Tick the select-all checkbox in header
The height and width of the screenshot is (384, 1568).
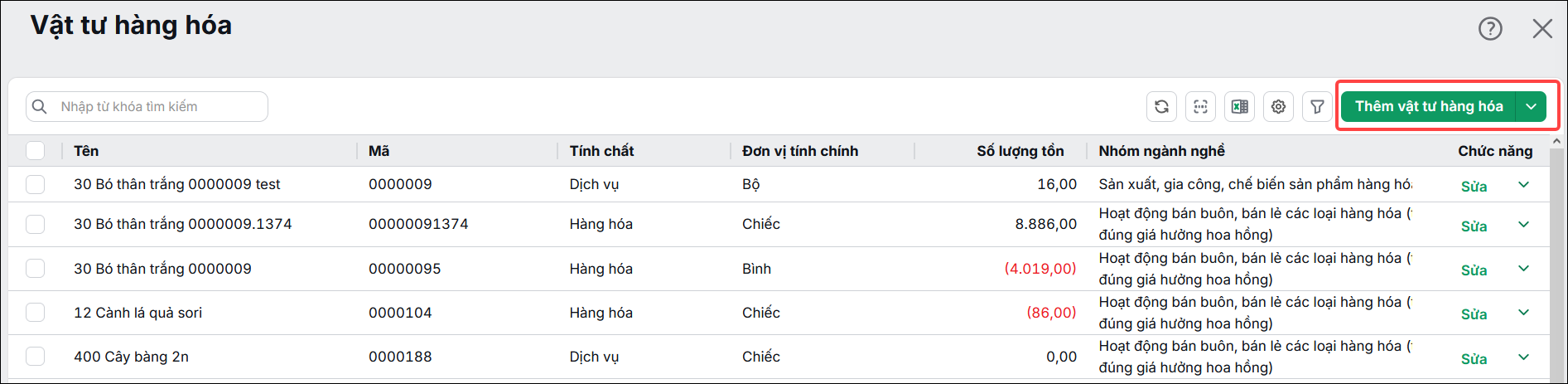[35, 151]
